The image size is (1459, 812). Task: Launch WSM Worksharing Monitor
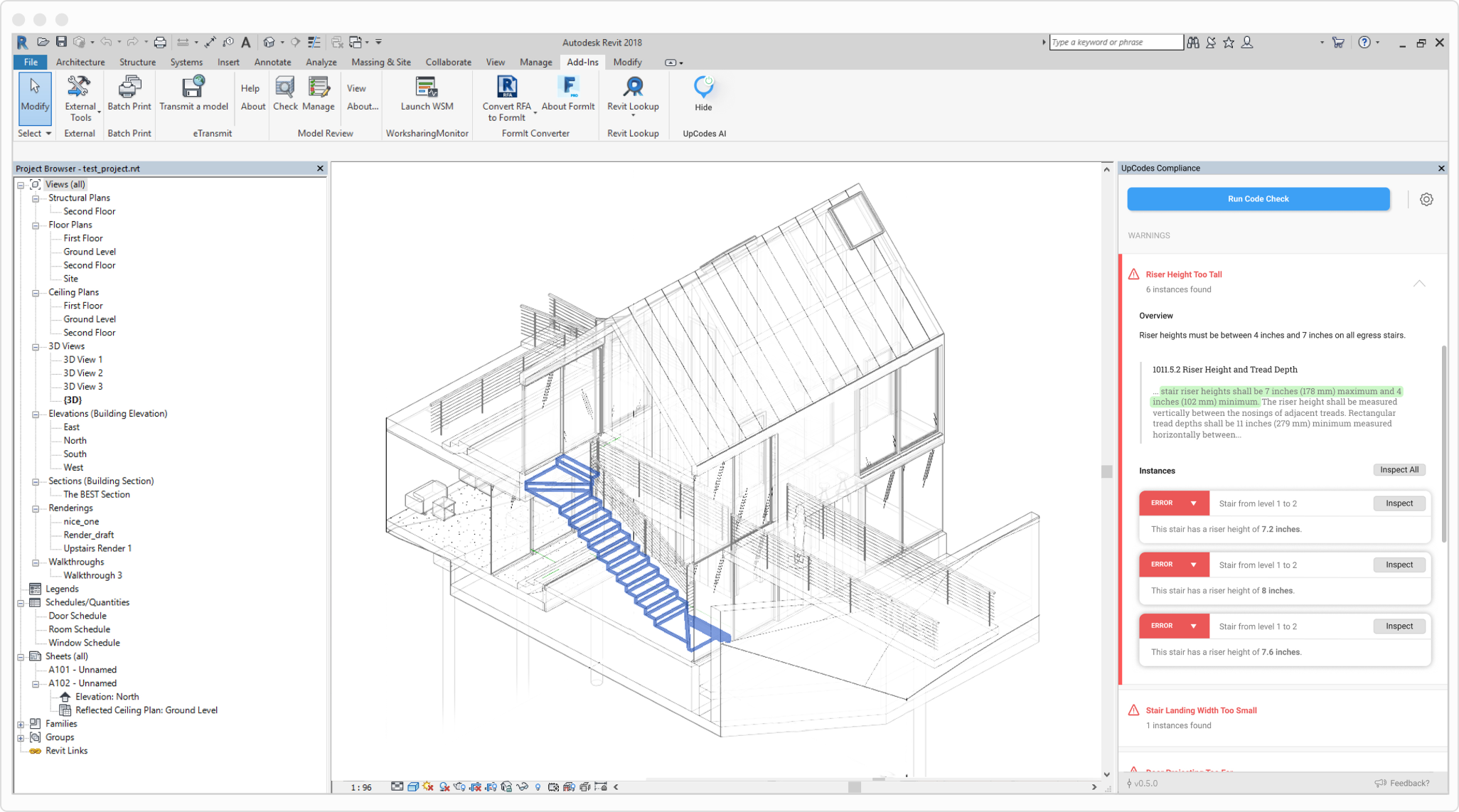(427, 93)
